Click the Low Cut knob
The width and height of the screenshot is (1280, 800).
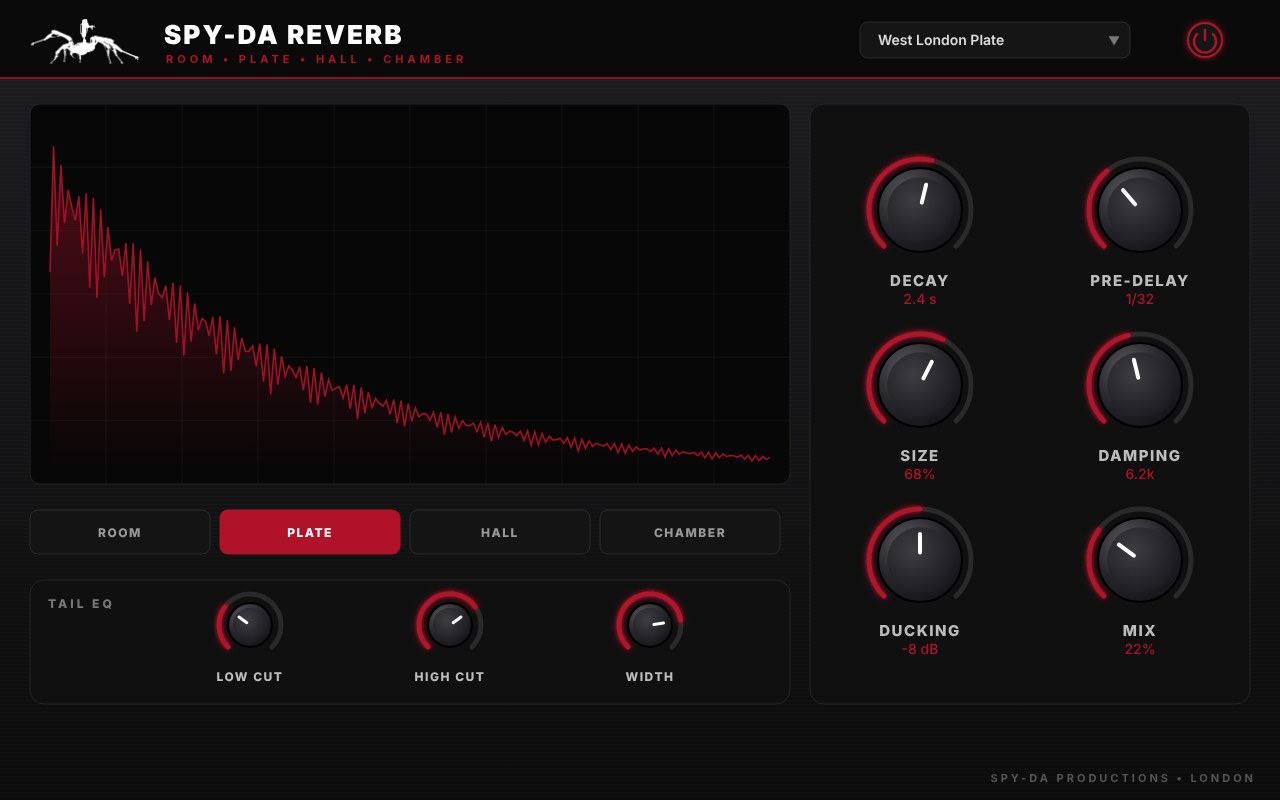click(250, 625)
